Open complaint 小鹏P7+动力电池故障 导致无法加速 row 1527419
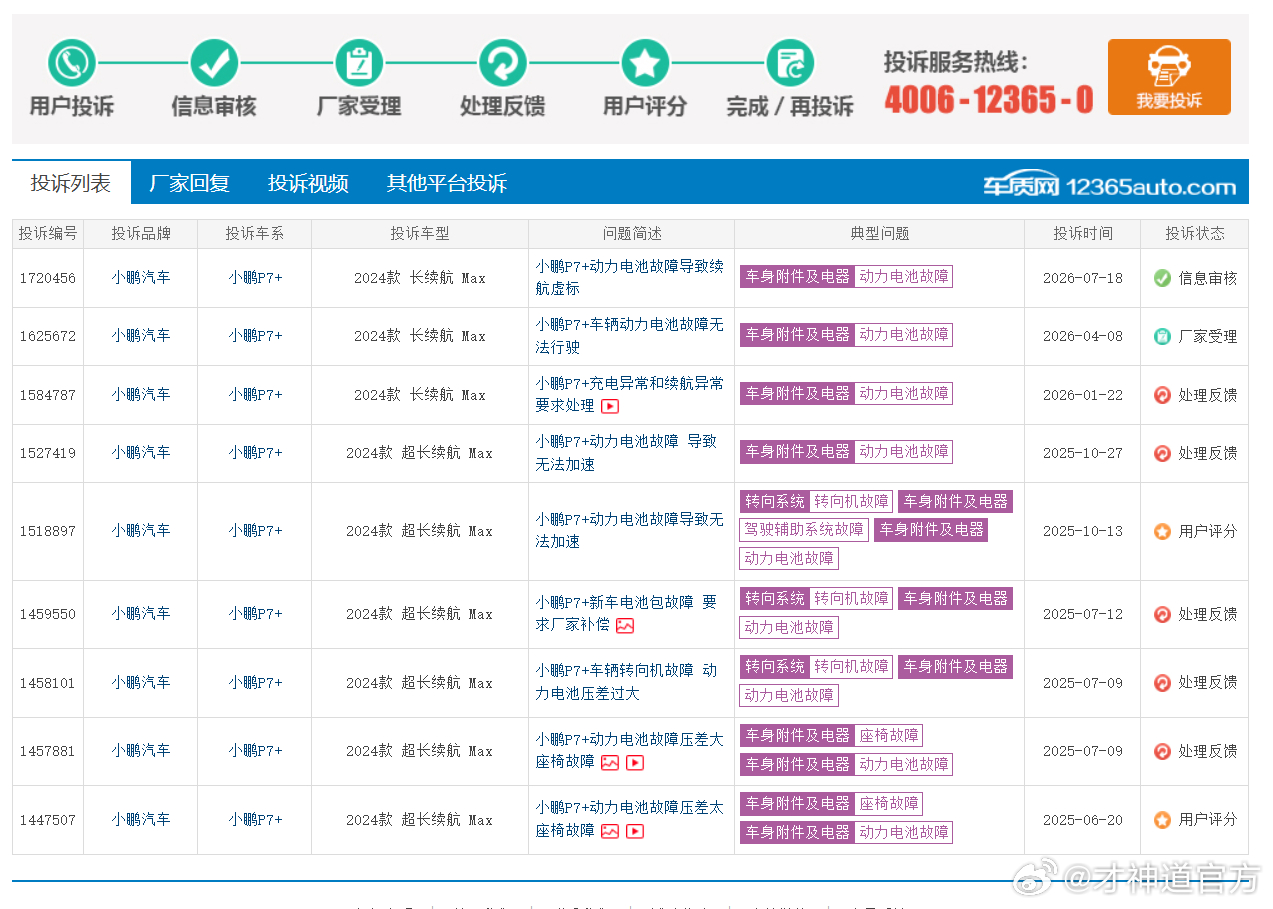The height and width of the screenshot is (909, 1273). tap(626, 452)
